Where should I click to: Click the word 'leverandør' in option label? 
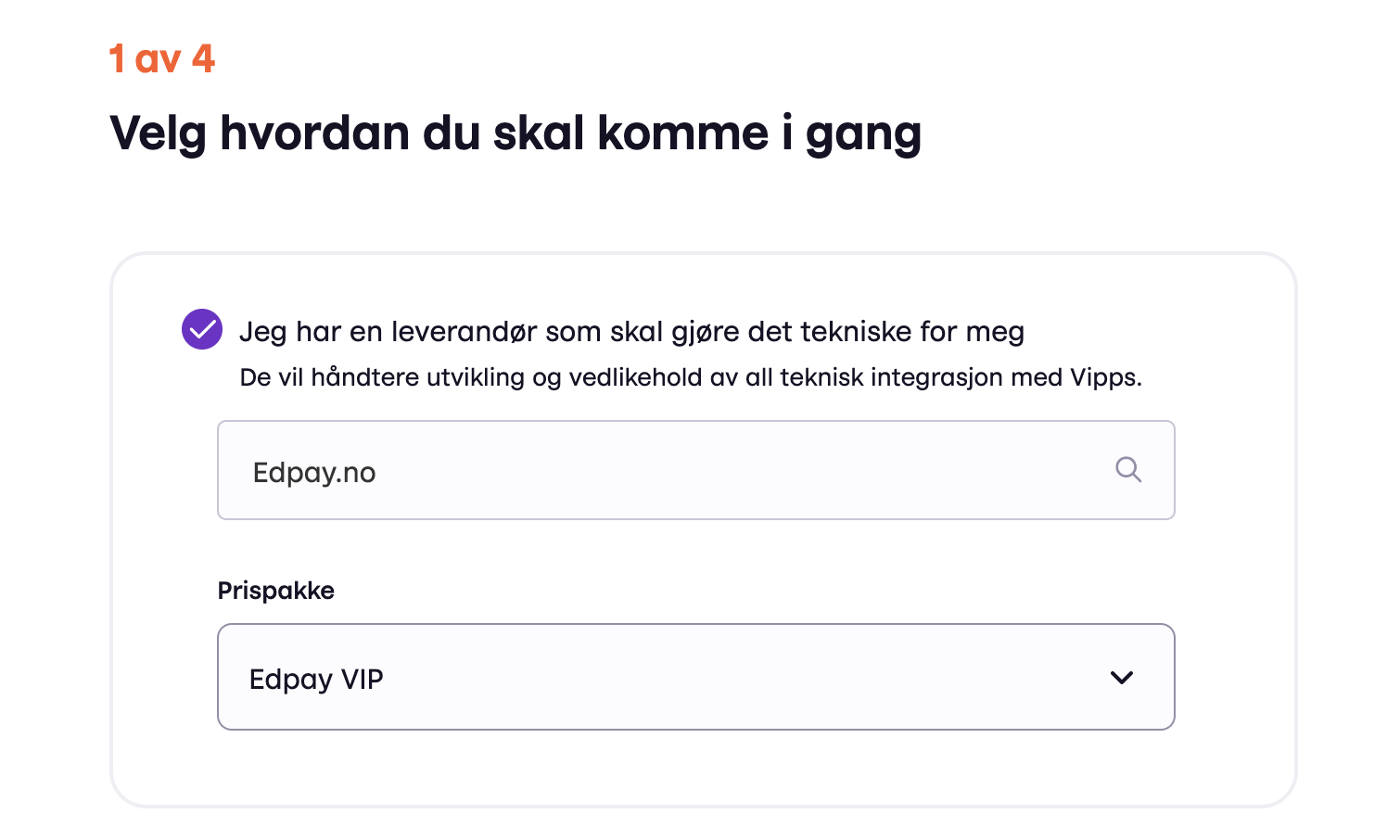click(x=464, y=331)
